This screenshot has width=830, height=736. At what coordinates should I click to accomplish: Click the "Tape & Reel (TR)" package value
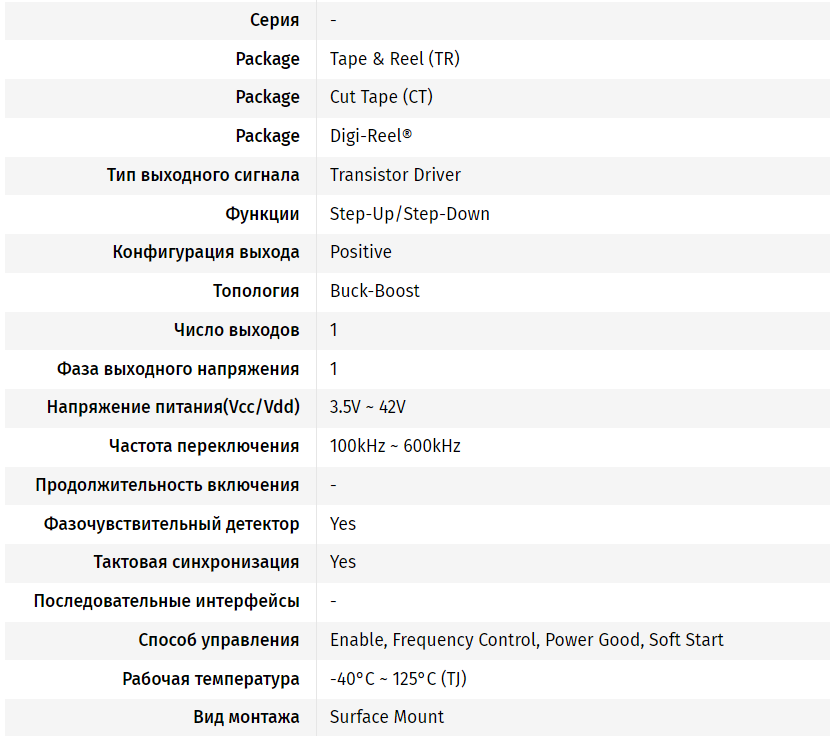pos(394,59)
